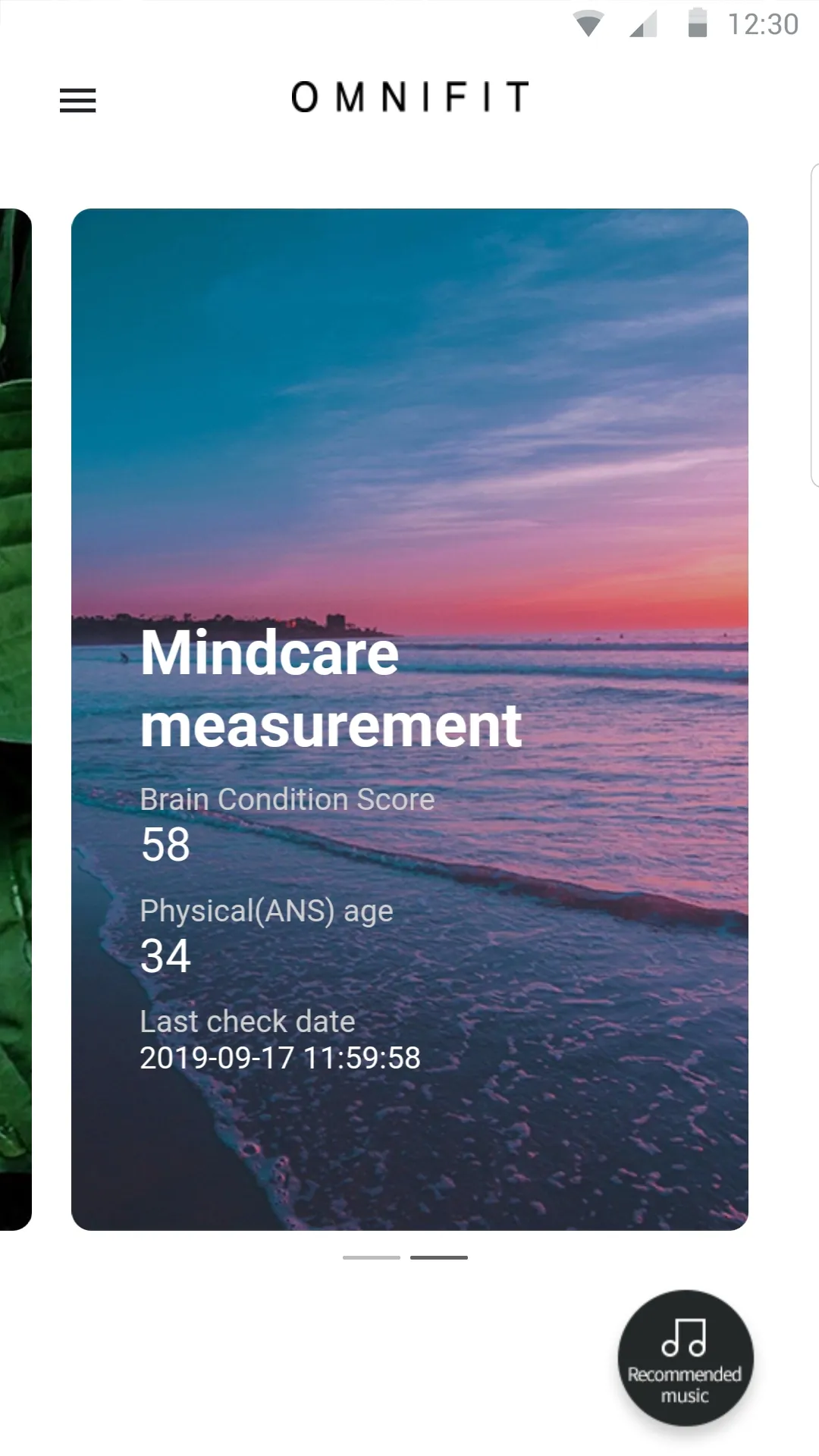Select the second page indicator dash
Screen dimensions: 819x1456
[x=439, y=1257]
